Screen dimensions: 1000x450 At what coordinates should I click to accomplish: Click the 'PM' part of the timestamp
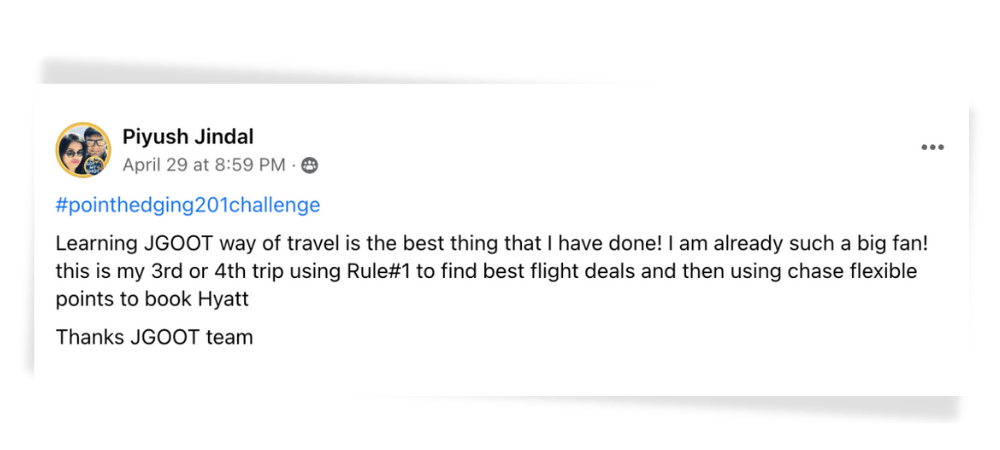click(x=272, y=164)
